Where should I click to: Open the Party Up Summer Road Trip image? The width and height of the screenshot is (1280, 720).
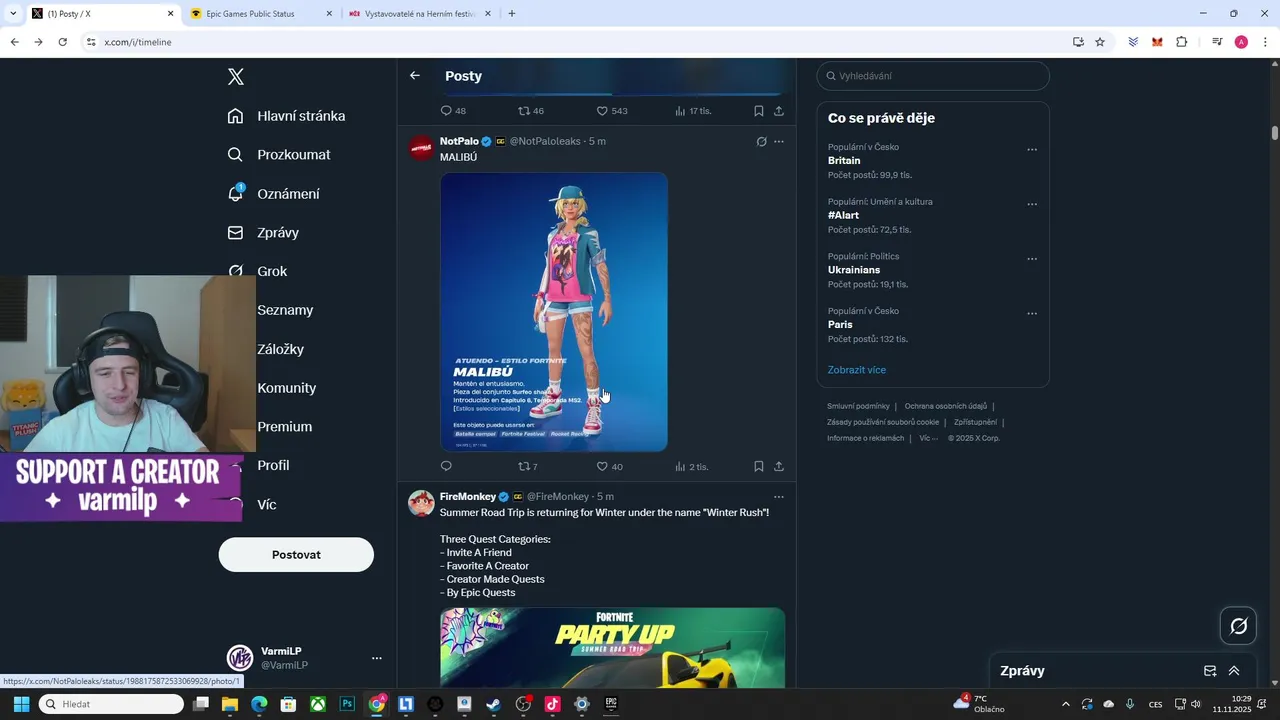[612, 648]
